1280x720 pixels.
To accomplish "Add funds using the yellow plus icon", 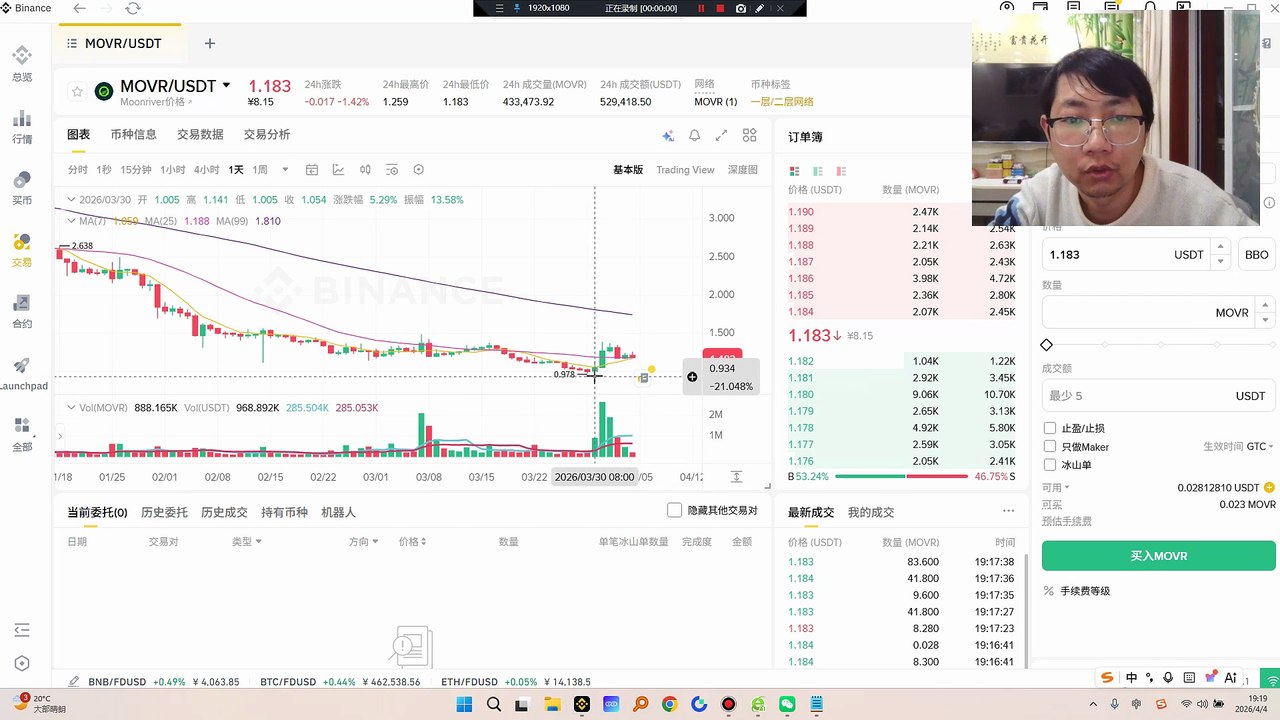I will pyautogui.click(x=1270, y=488).
